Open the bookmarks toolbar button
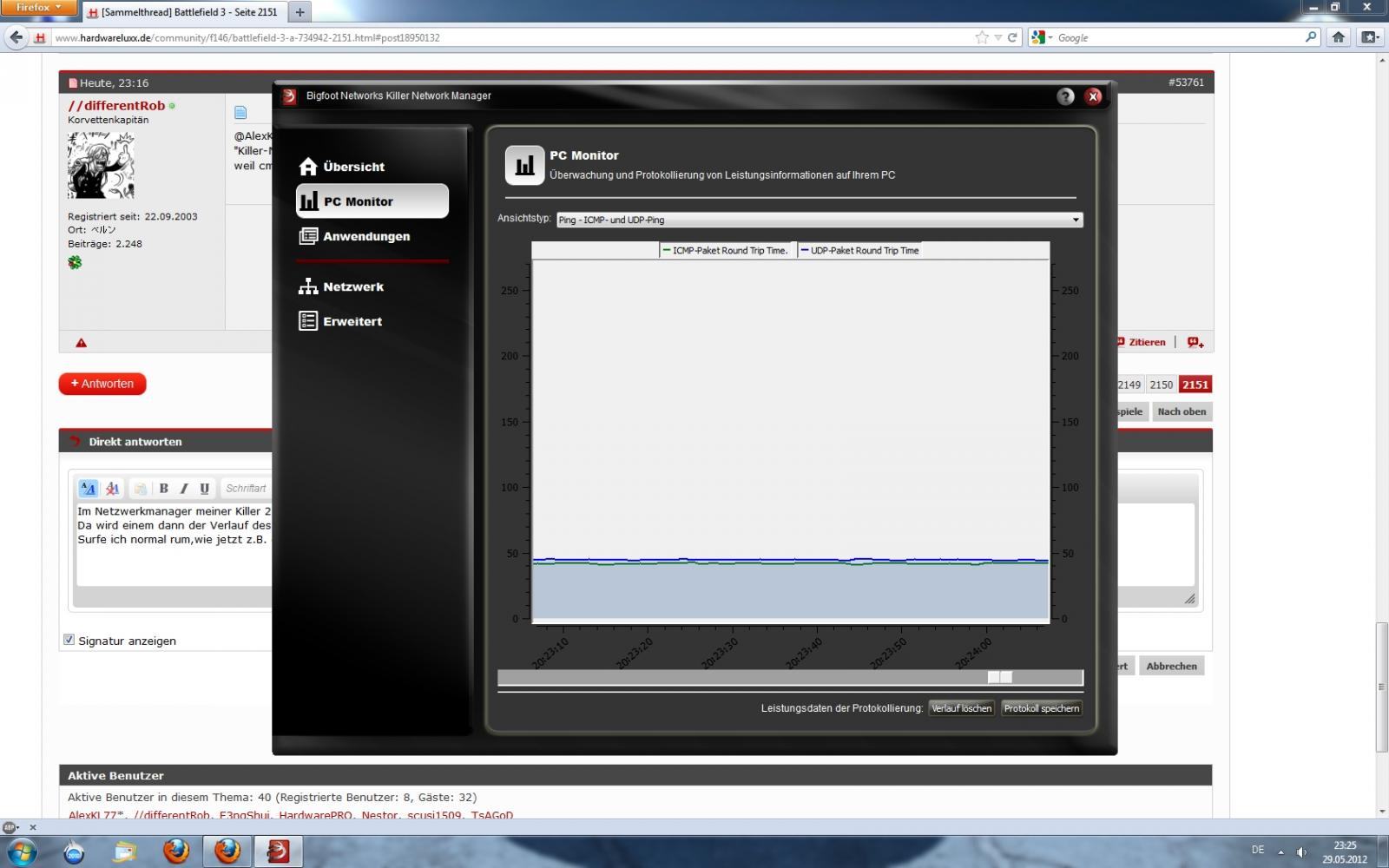Image resolution: width=1389 pixels, height=868 pixels. pyautogui.click(x=1370, y=37)
